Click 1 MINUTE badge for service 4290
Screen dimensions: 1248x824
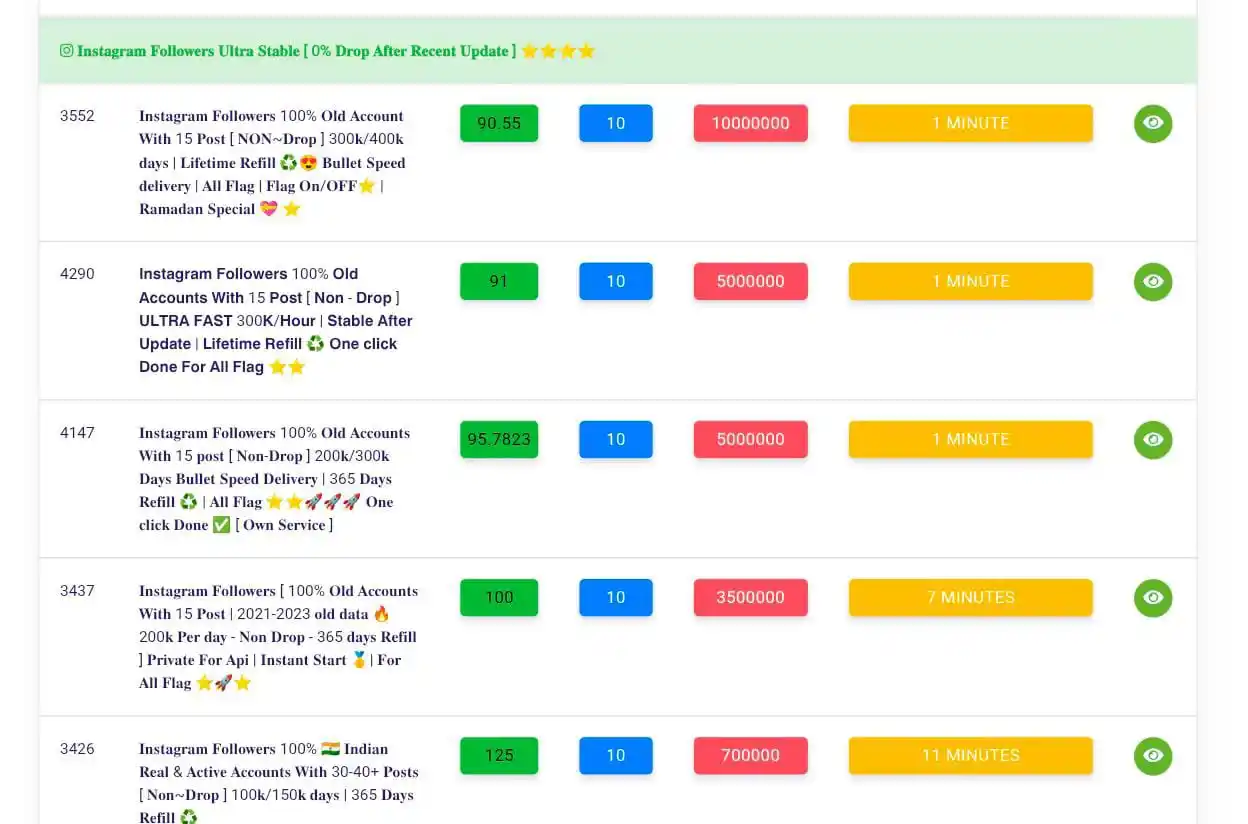pos(971,281)
